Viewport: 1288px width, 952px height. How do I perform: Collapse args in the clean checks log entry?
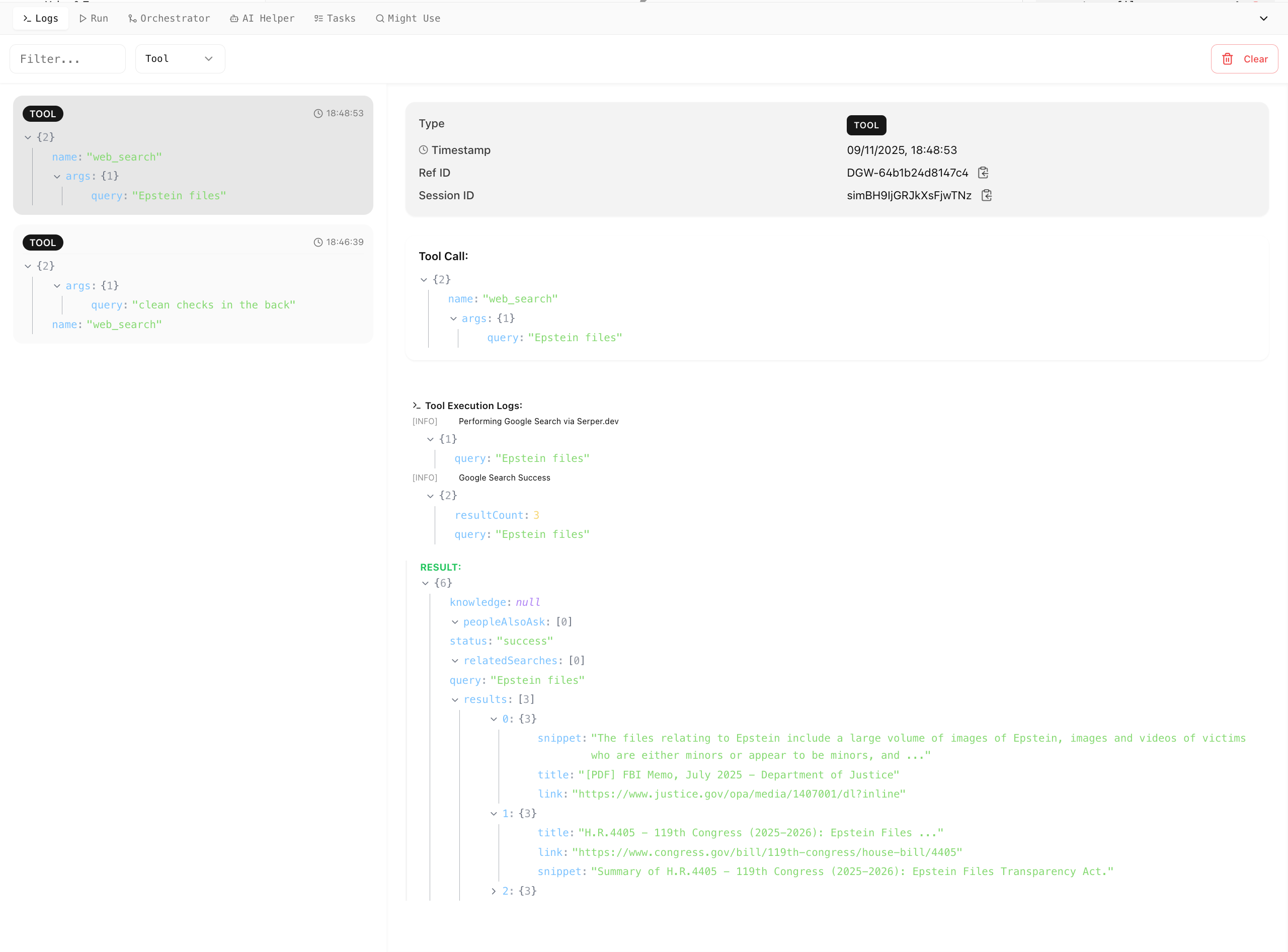point(57,286)
